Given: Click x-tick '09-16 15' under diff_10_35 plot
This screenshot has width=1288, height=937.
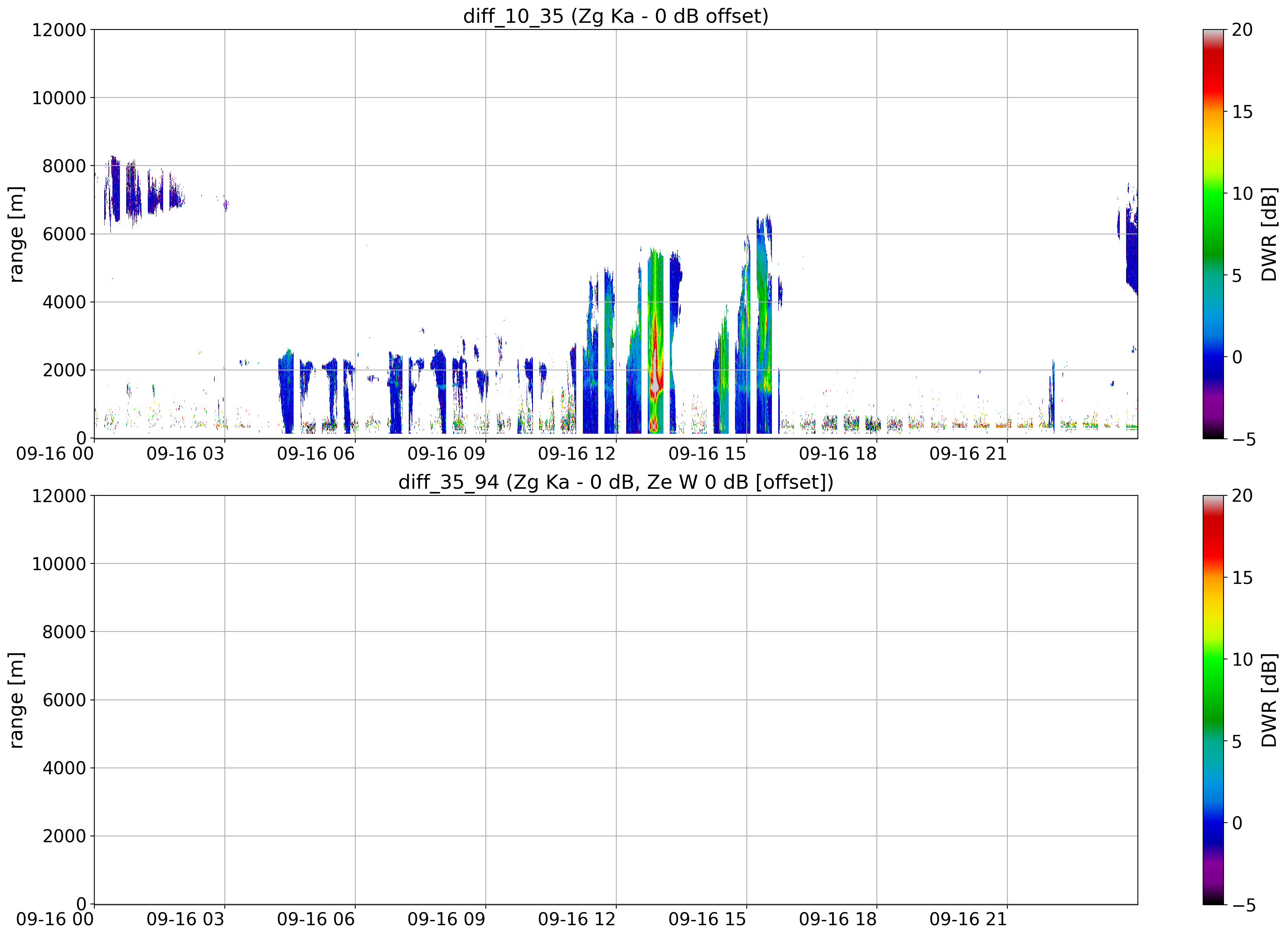Looking at the screenshot, I should coord(707,453).
